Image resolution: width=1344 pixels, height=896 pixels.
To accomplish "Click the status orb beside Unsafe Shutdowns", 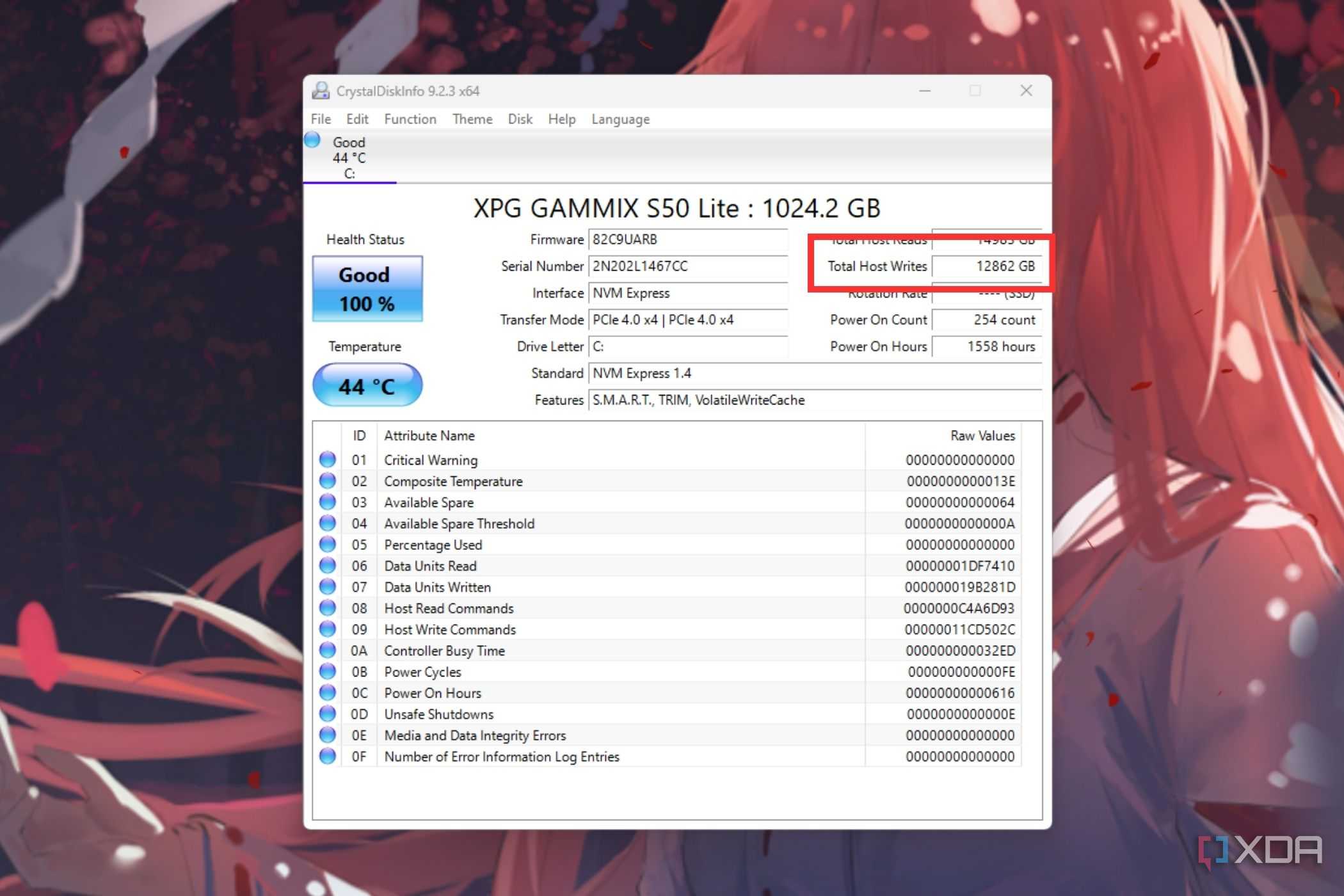I will click(328, 714).
